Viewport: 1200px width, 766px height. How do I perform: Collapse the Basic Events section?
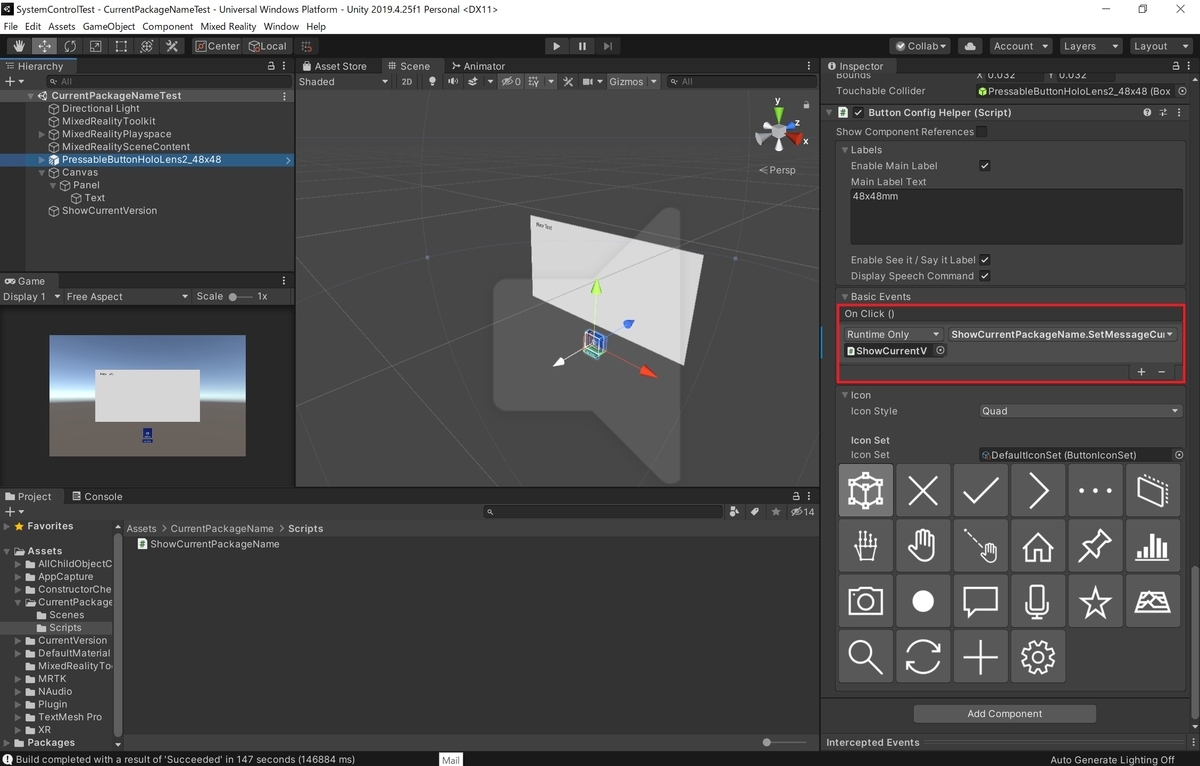pyautogui.click(x=845, y=297)
